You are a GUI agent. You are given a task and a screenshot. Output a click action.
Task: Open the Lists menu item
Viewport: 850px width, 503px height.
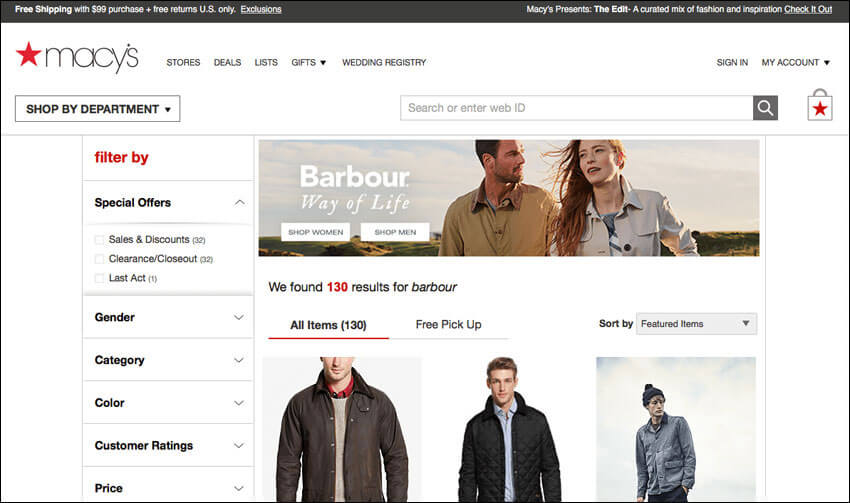point(266,62)
